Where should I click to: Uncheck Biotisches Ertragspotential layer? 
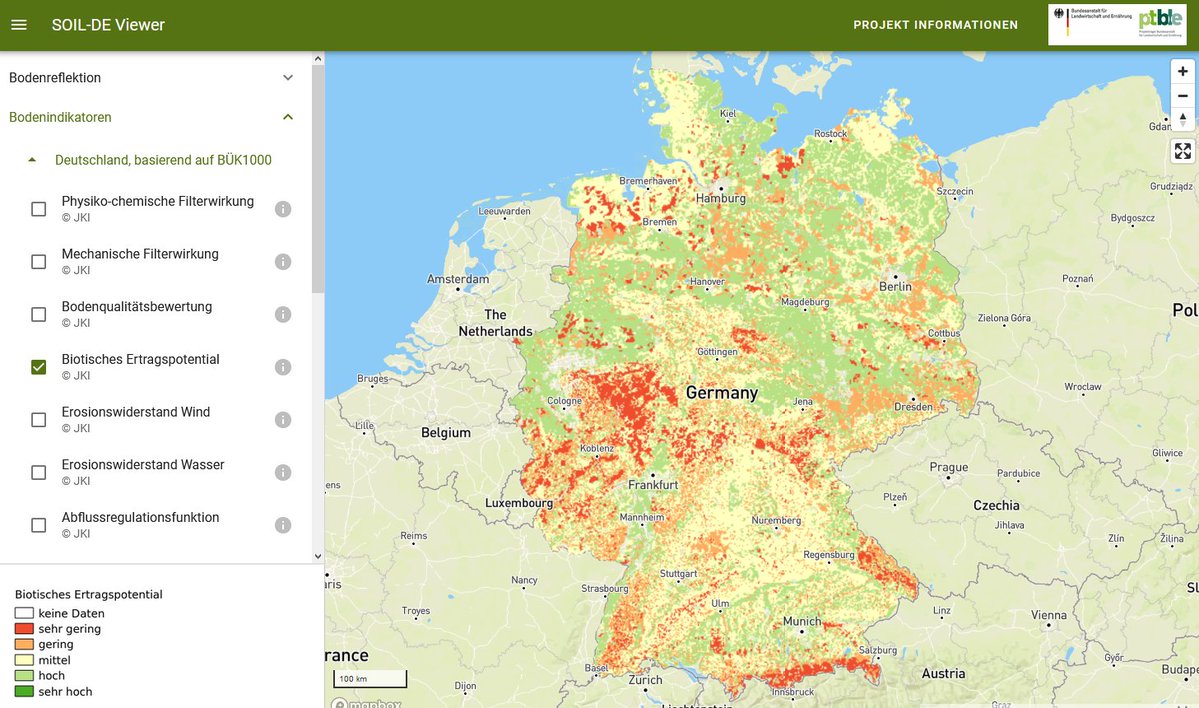(x=38, y=367)
